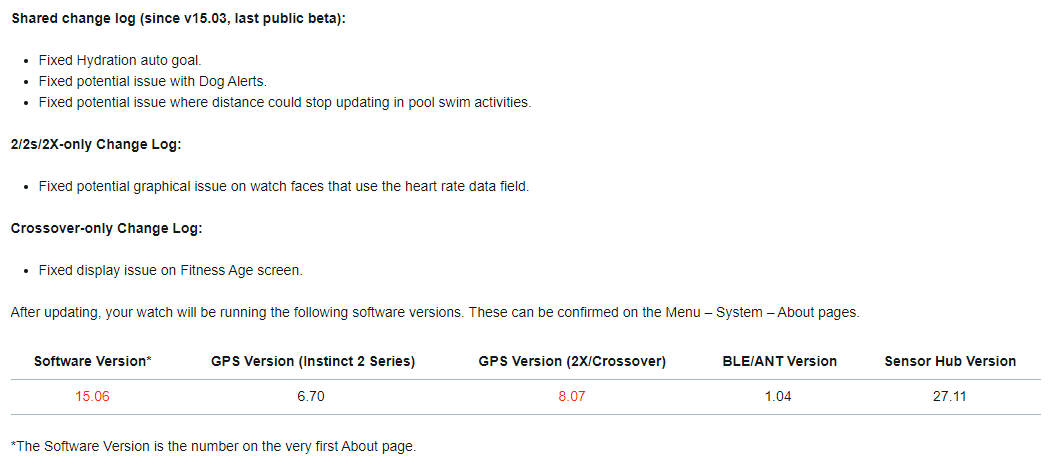The width and height of the screenshot is (1061, 470).
Task: Click the Sensor Hub Version column header
Action: (950, 361)
